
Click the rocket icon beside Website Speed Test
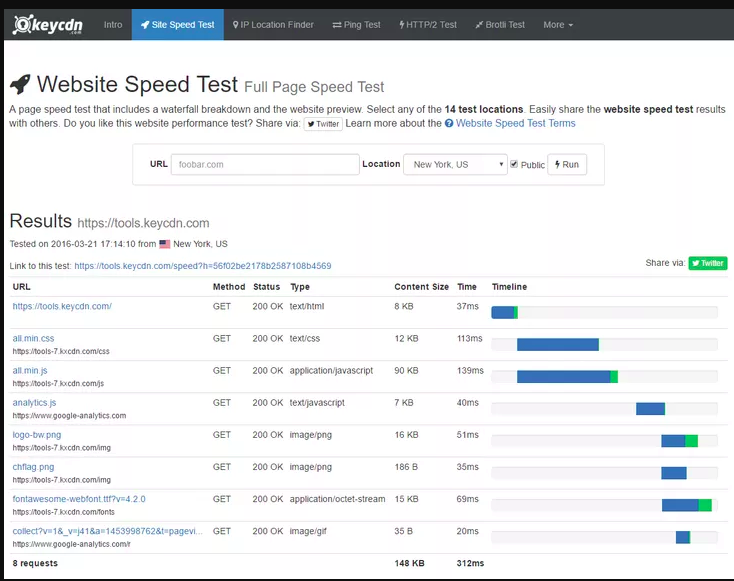pos(20,84)
